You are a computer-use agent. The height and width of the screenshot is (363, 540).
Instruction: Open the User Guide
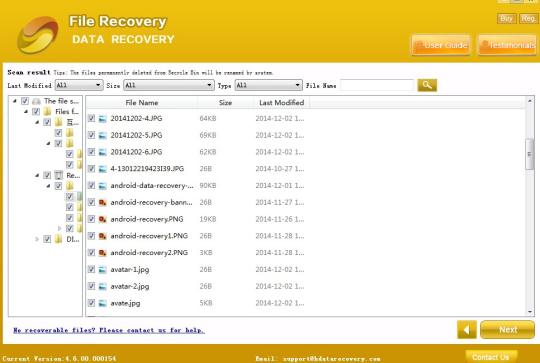(441, 45)
